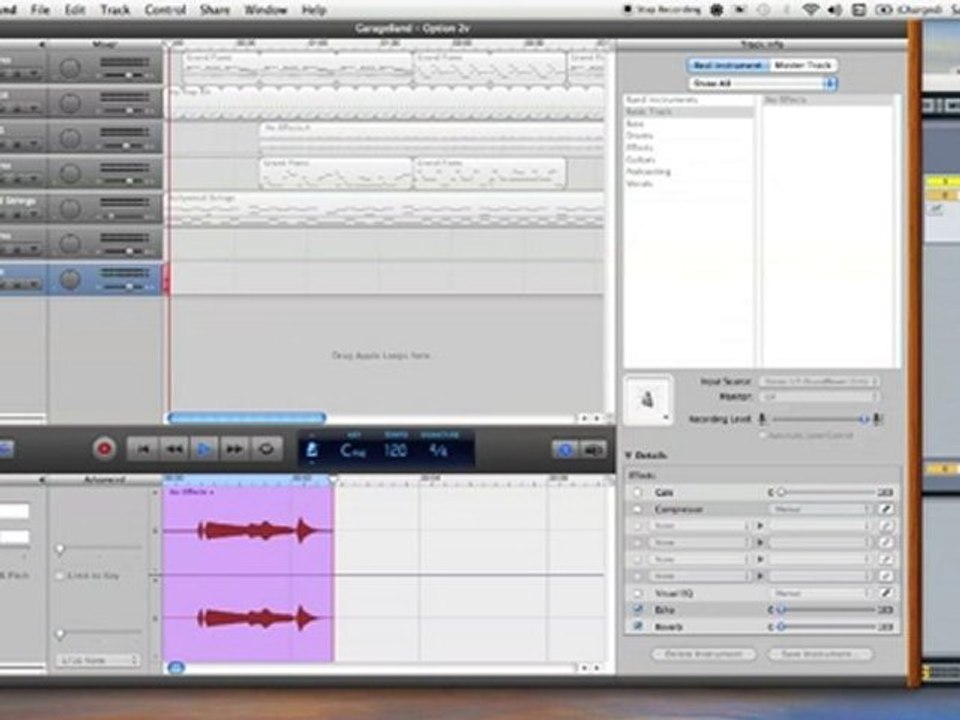Click the low-level microphone icon beside Recording Level
This screenshot has width=960, height=720.
(x=762, y=419)
